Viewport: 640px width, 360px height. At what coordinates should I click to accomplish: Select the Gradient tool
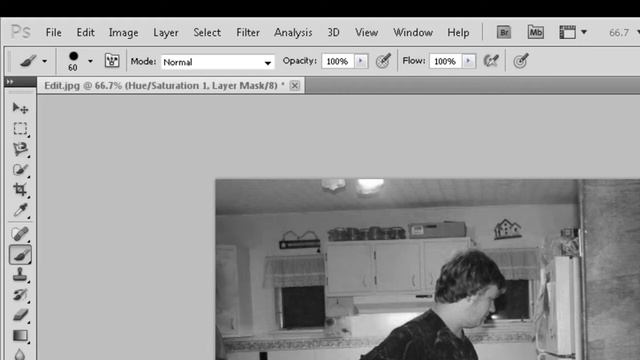(20, 336)
